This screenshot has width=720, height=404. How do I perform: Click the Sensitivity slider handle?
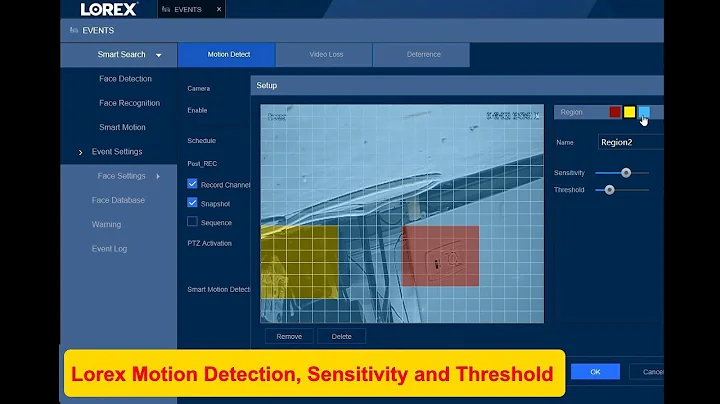click(626, 173)
